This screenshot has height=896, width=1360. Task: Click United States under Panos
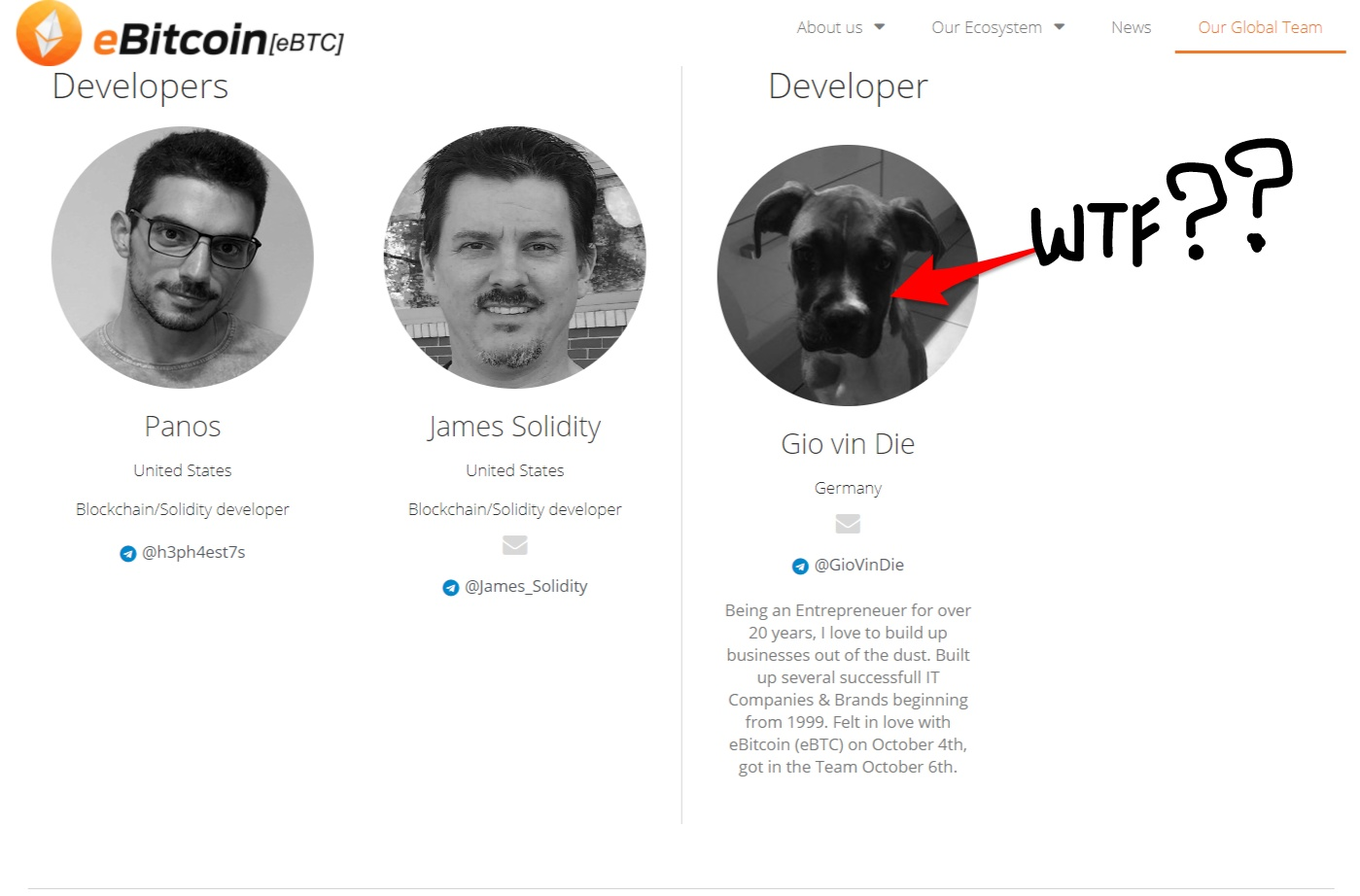(183, 470)
